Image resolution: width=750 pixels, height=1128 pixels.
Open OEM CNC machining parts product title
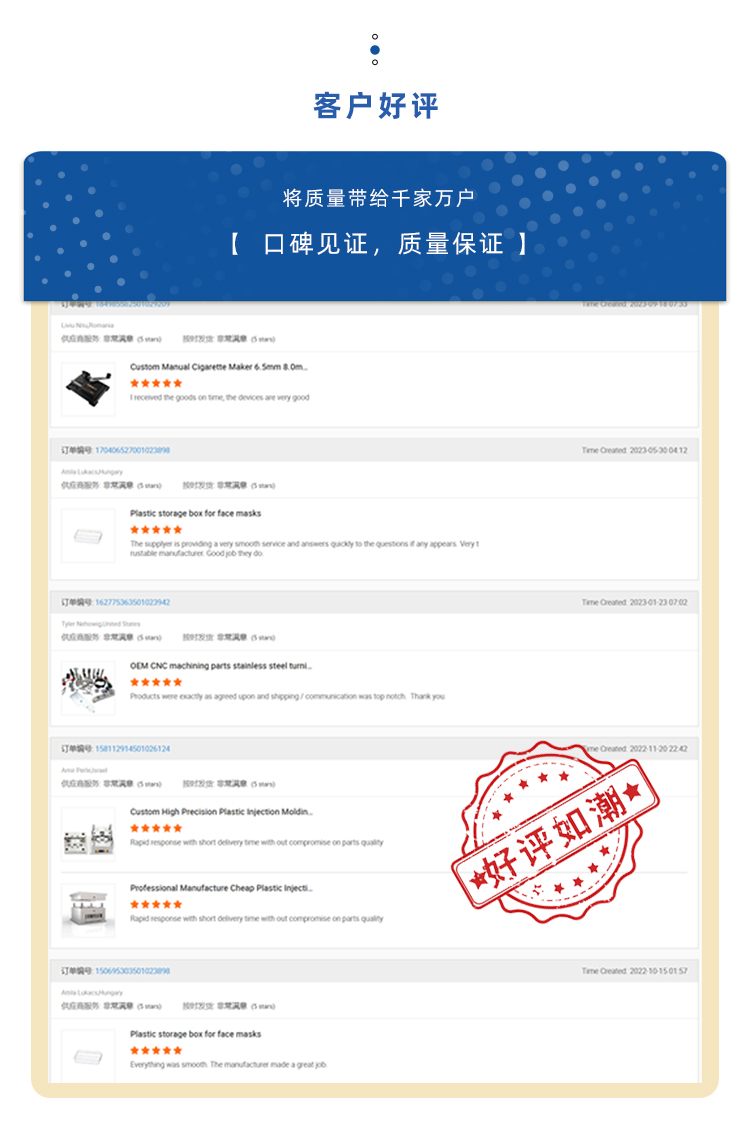tap(221, 666)
